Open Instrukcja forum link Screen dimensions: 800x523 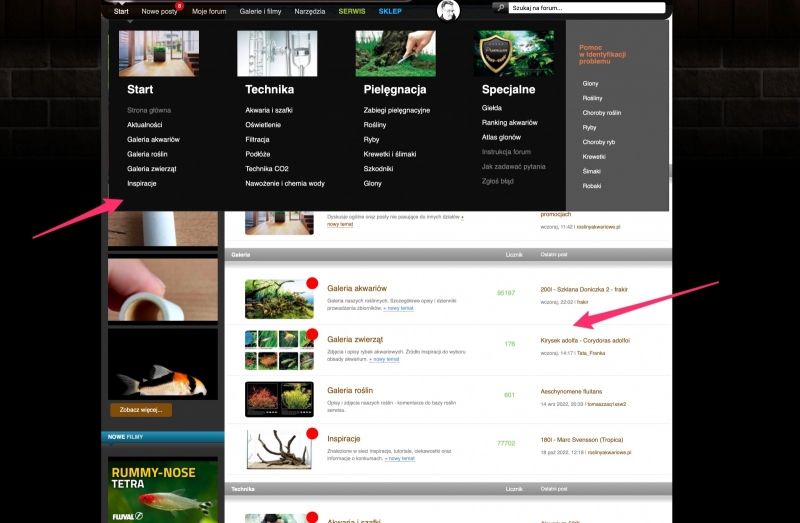[506, 152]
